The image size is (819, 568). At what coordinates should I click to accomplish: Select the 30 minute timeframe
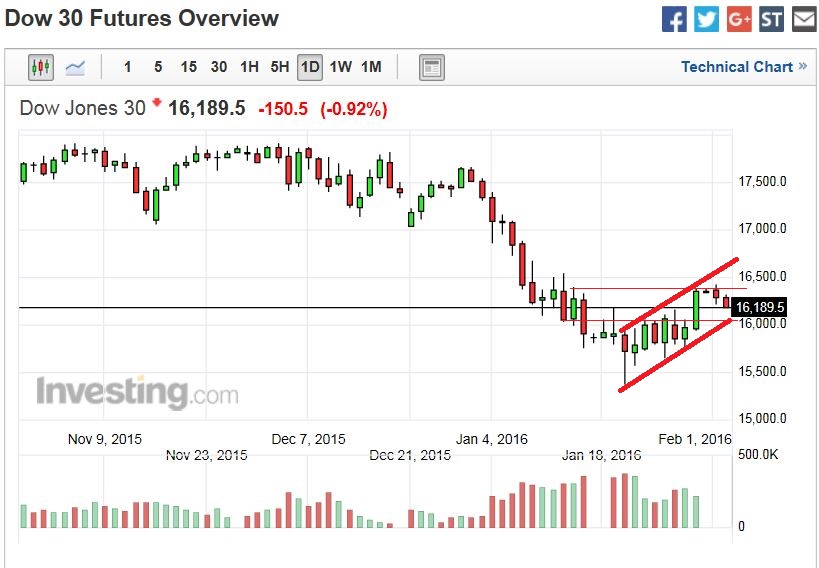tap(219, 68)
